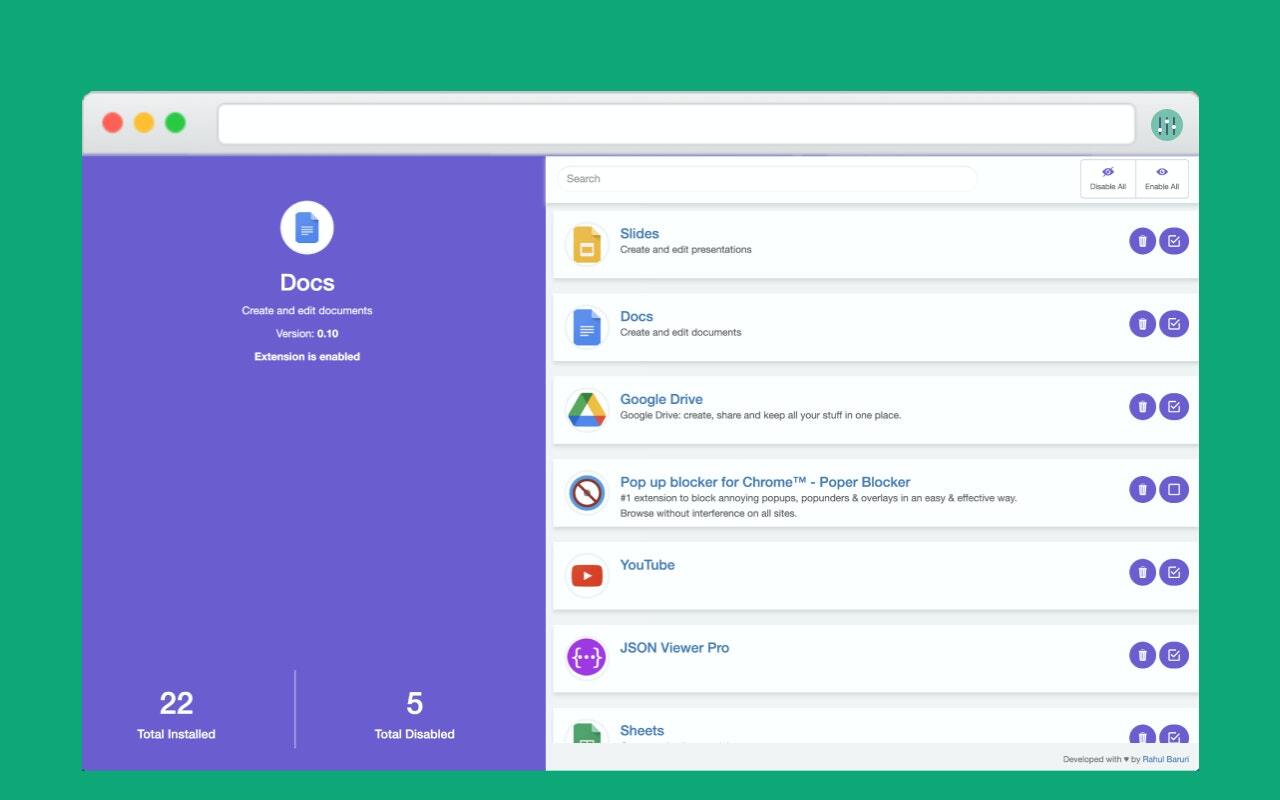Click the large Docs icon in details panel
The height and width of the screenshot is (800, 1280).
(307, 228)
